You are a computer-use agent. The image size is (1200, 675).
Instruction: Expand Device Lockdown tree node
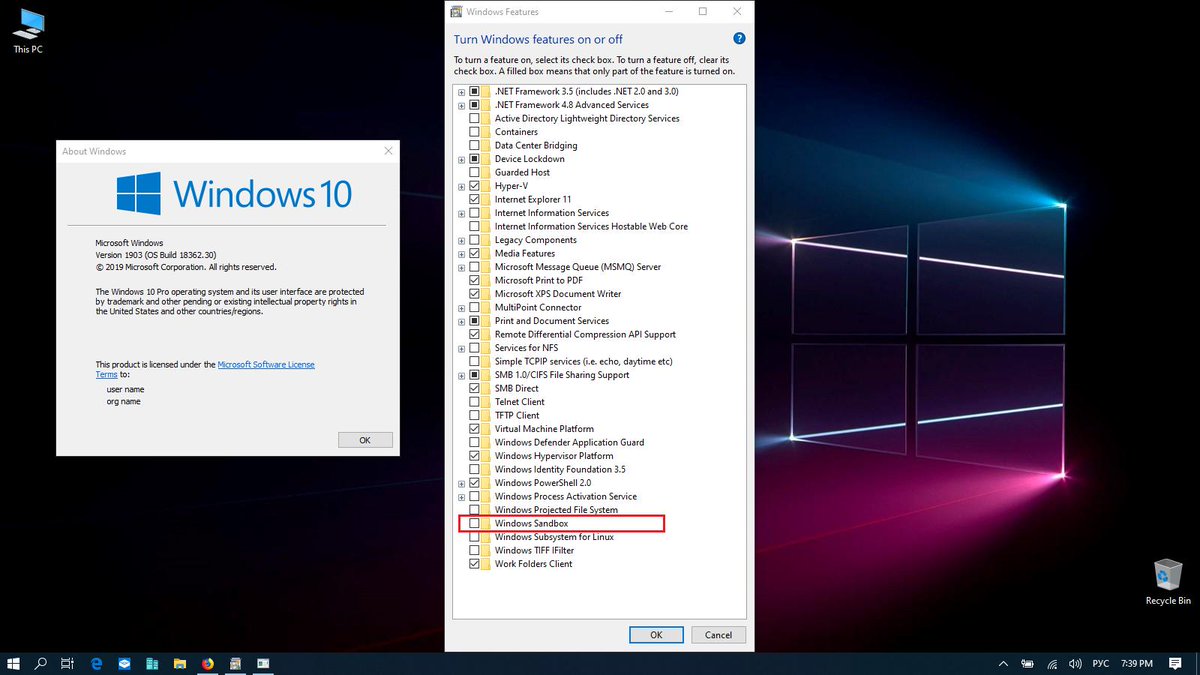click(x=462, y=159)
